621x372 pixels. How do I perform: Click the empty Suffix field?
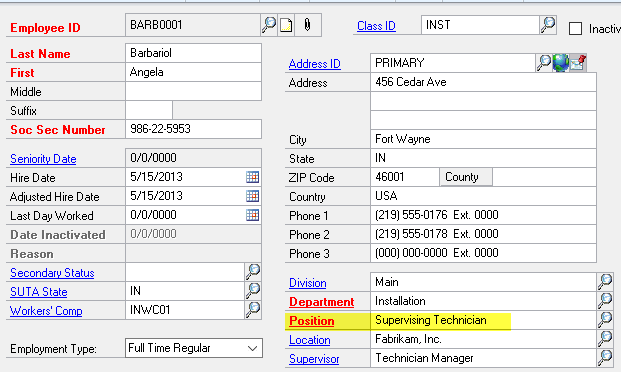(x=149, y=110)
